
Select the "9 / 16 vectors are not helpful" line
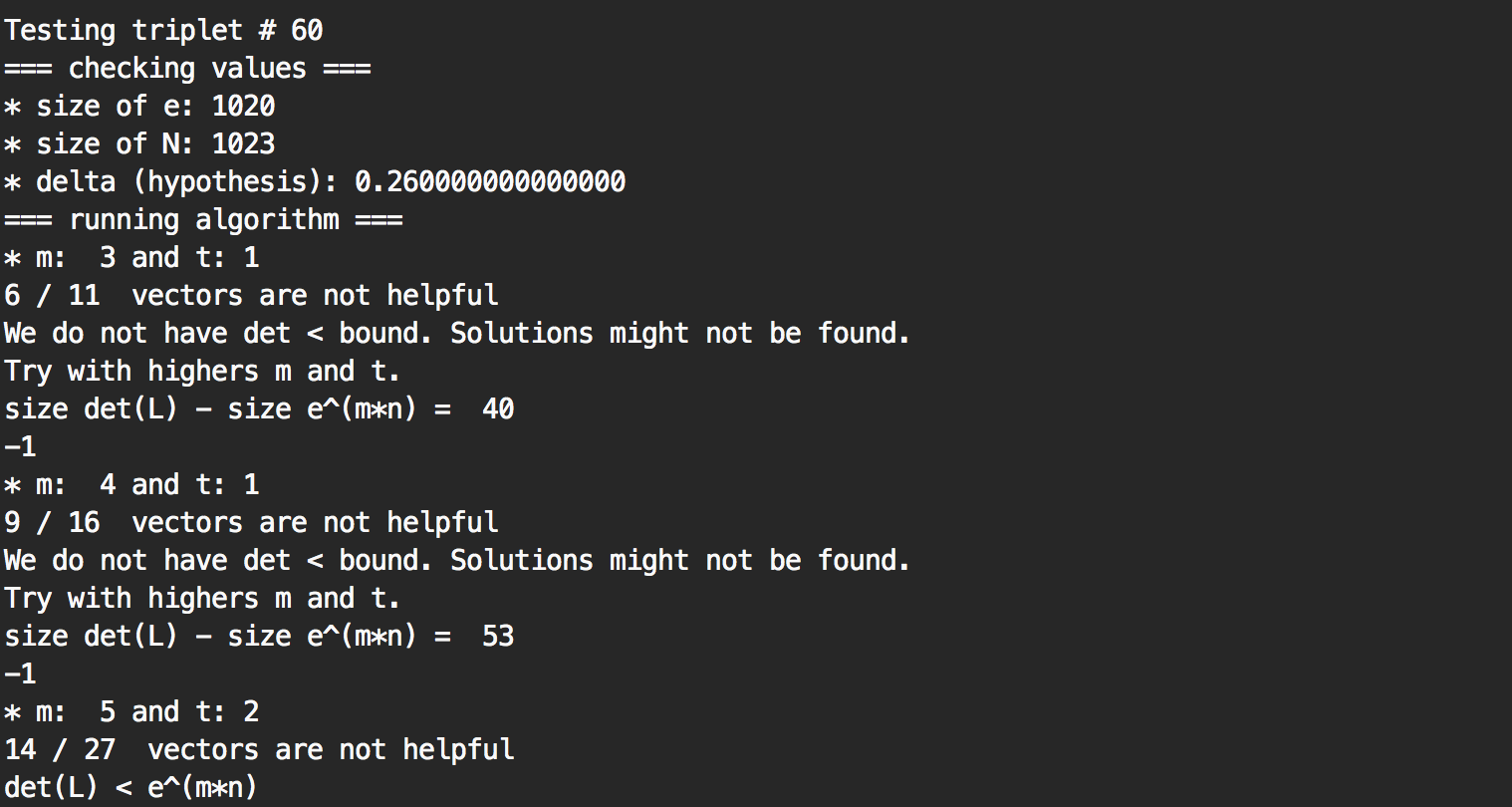(x=251, y=522)
